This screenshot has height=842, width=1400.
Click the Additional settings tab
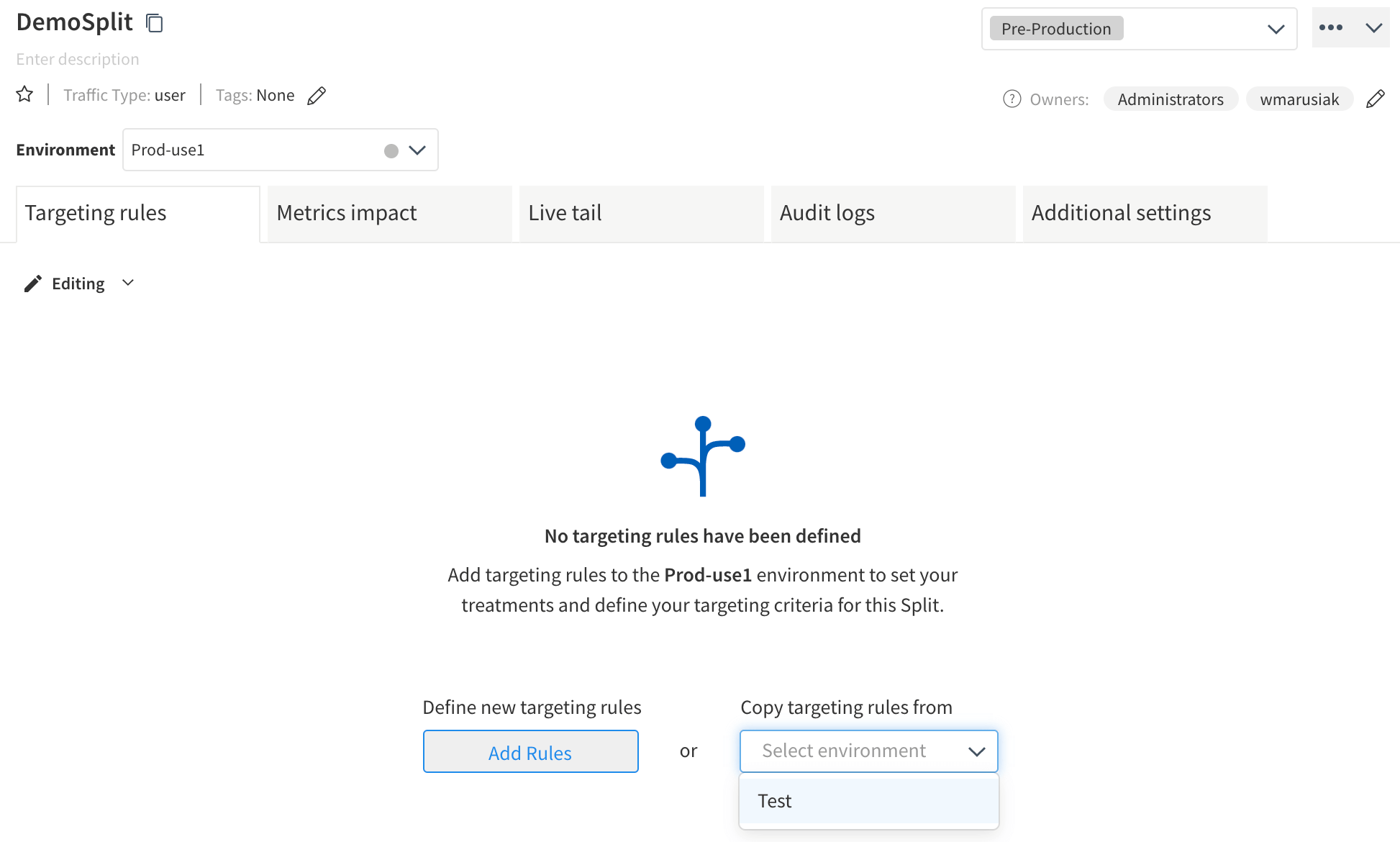point(1121,211)
